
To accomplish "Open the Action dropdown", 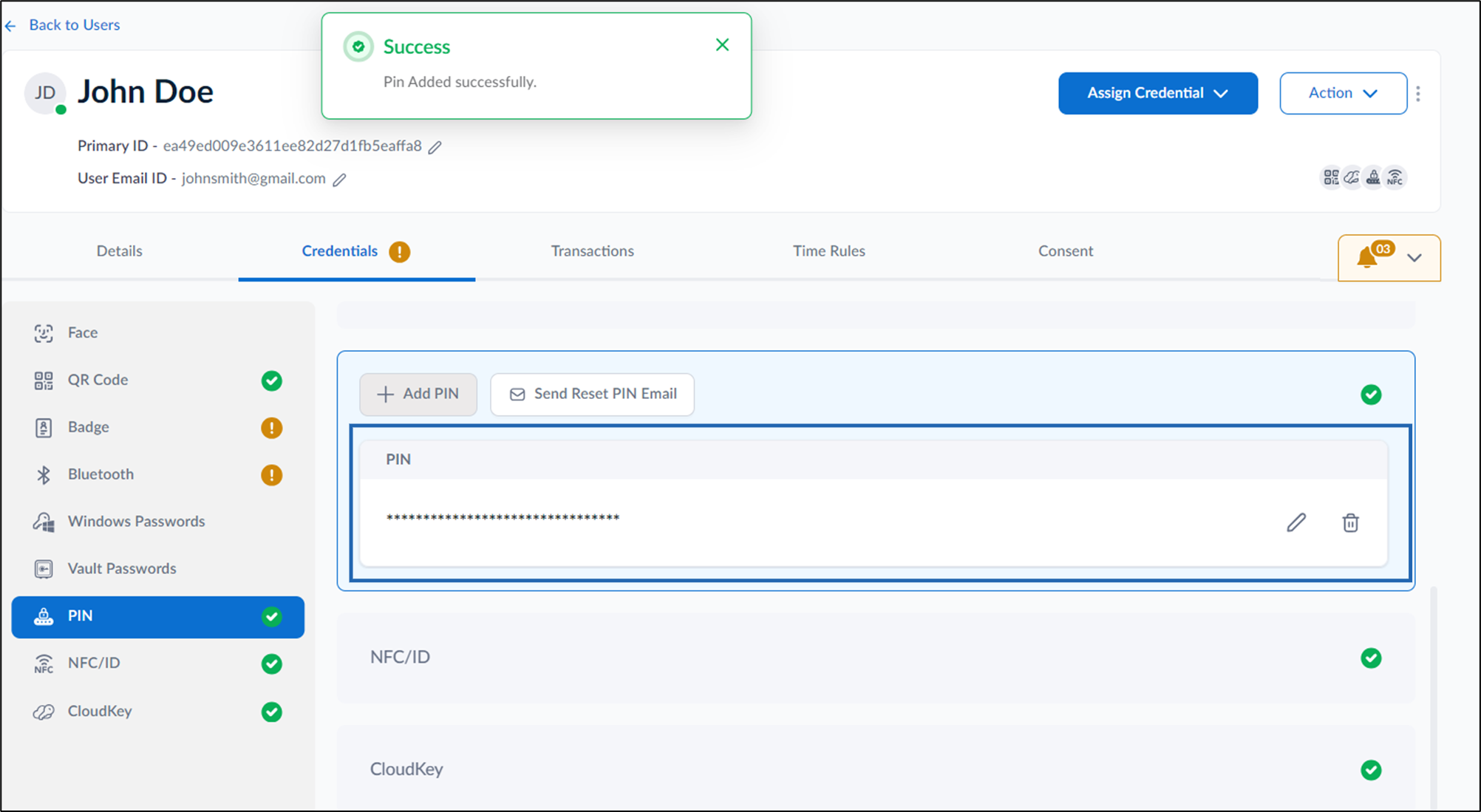I will tap(1343, 93).
